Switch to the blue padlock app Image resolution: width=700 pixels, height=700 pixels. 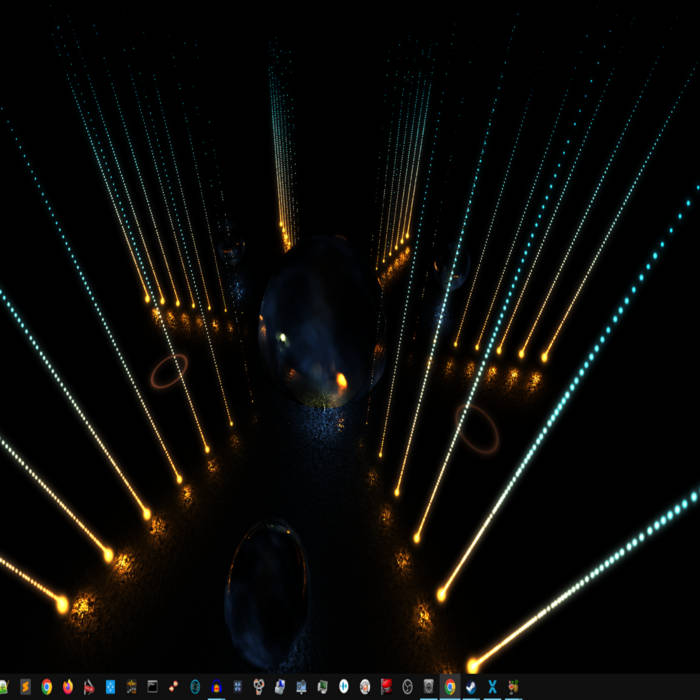216,687
